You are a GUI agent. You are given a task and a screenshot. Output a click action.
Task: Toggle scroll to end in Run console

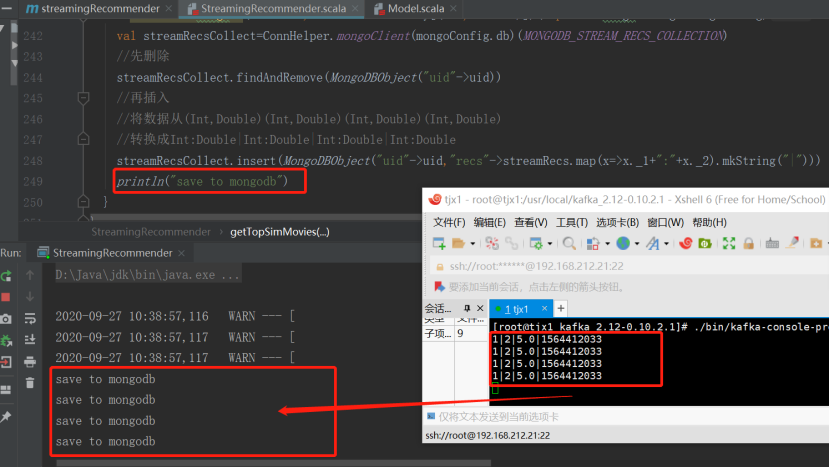pyautogui.click(x=30, y=339)
